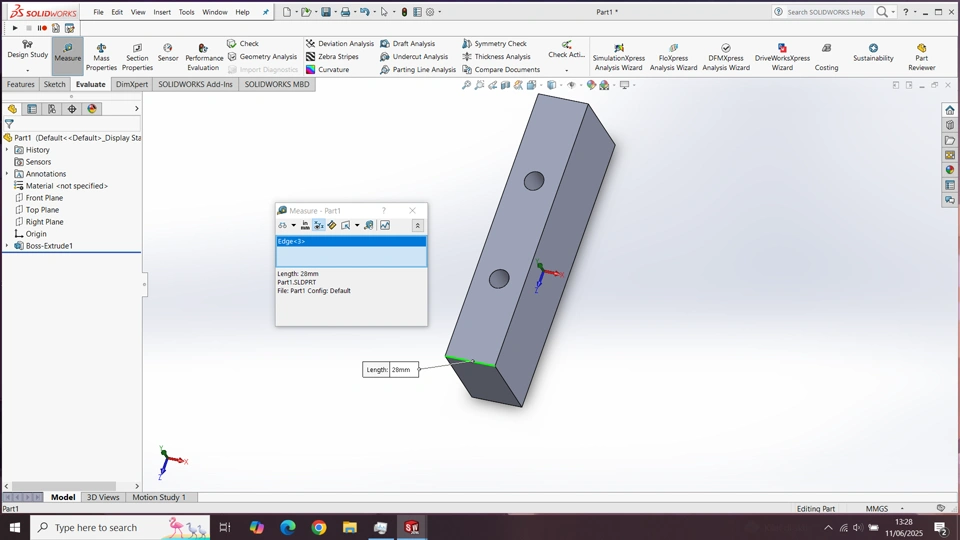Toggle the Measure tool button
Screen dimensions: 960x540
click(67, 55)
